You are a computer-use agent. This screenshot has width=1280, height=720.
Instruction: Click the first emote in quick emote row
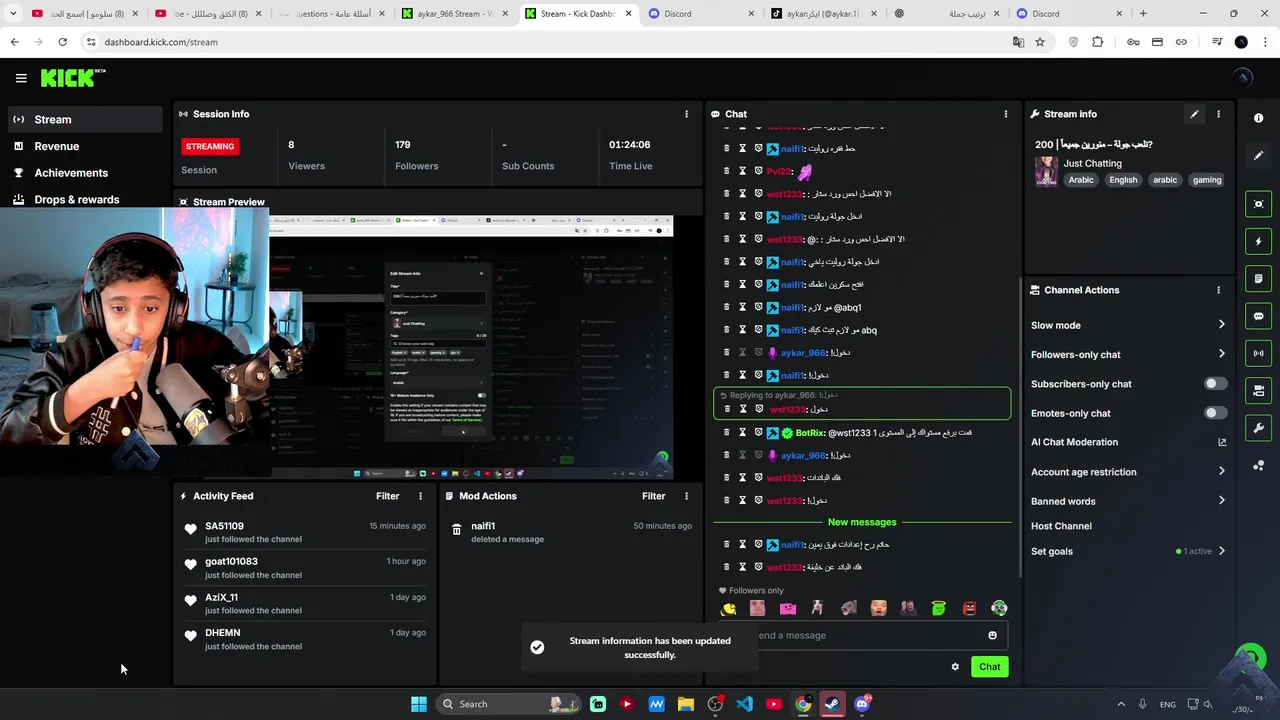[x=728, y=608]
